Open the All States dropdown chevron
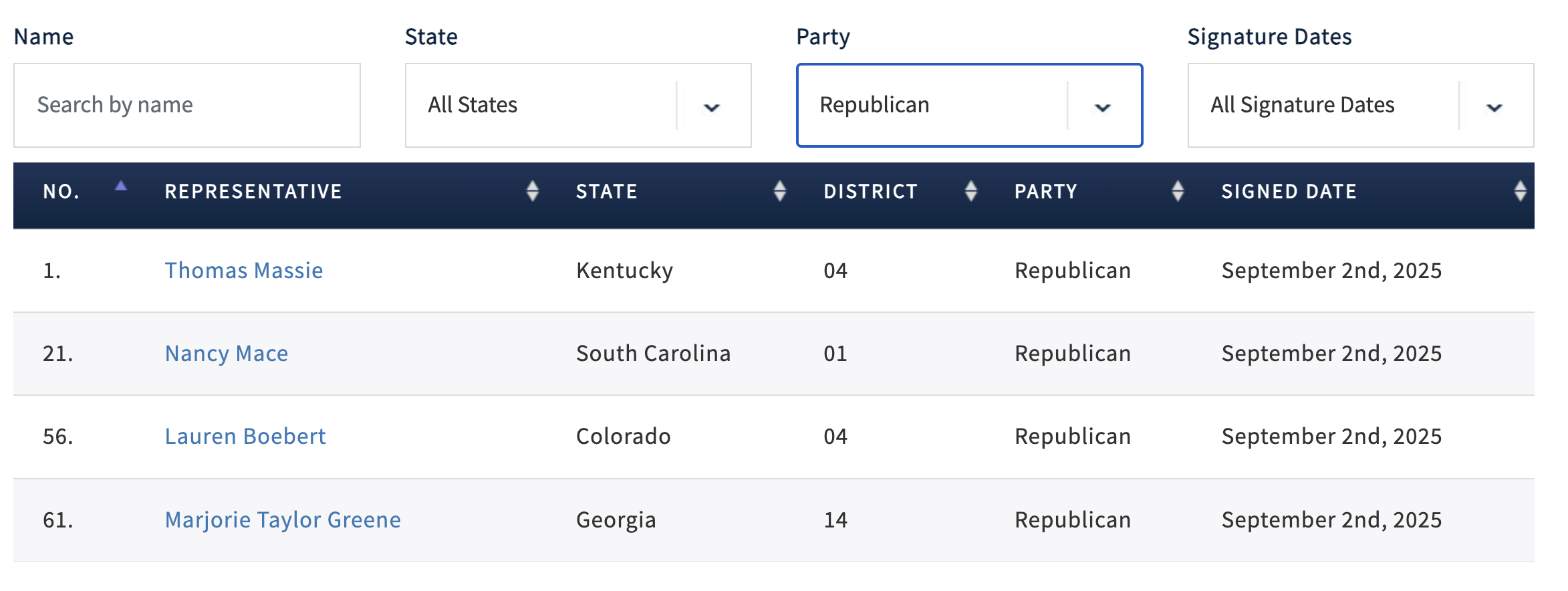This screenshot has height=591, width=1568. [x=712, y=106]
